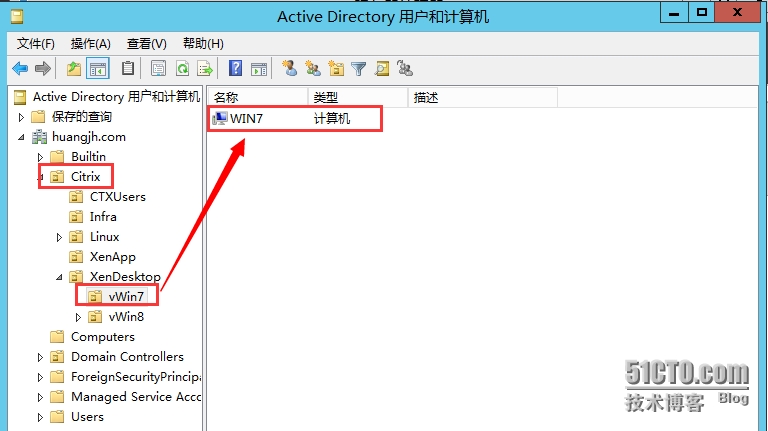Go up one level via folder-arrow icon
The height and width of the screenshot is (431, 768).
(73, 69)
